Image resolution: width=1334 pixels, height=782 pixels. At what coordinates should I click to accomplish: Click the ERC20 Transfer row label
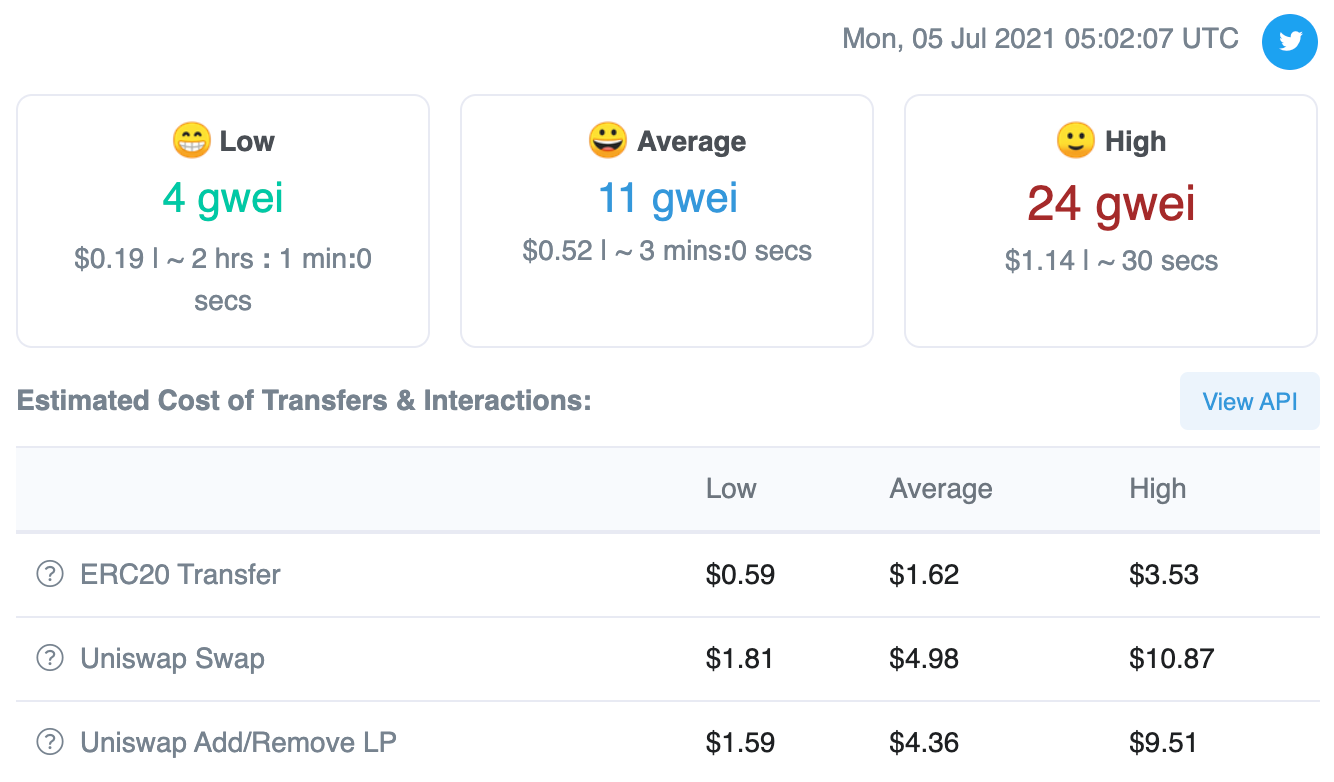(181, 575)
